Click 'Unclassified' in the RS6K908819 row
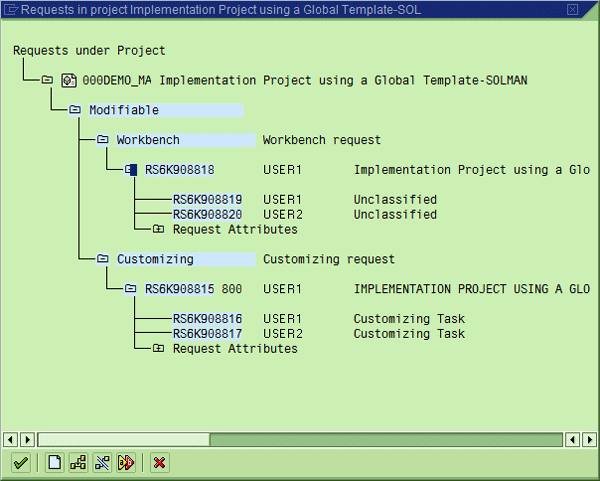This screenshot has height=481, width=600. [395, 200]
